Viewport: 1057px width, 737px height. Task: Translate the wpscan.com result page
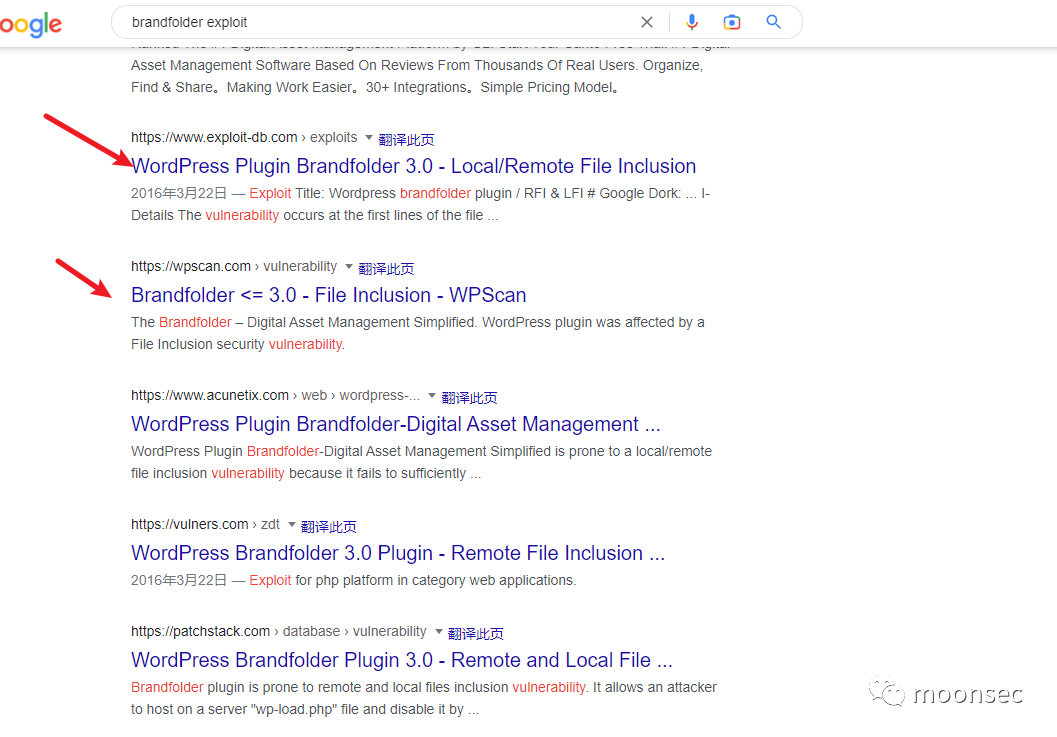386,268
